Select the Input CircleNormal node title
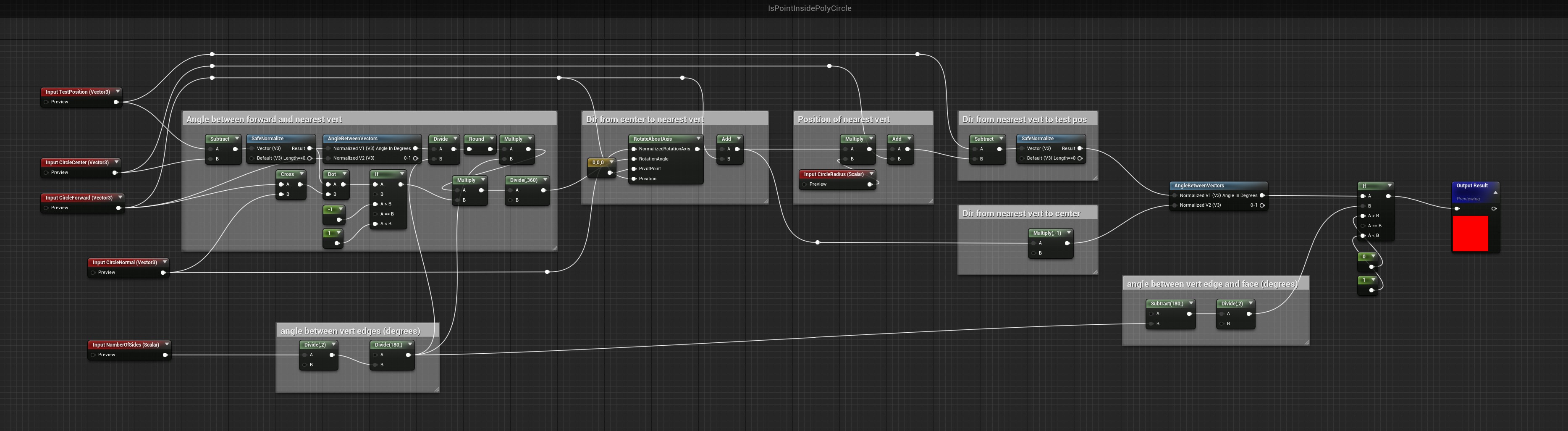1568x431 pixels. [x=124, y=263]
